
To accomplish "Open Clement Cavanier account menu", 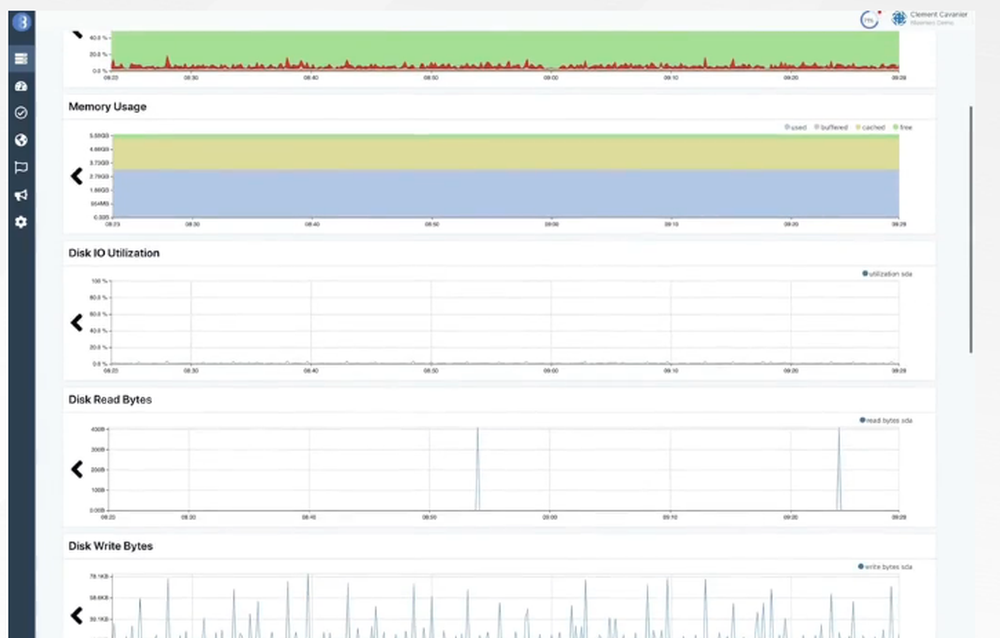I will coord(938,18).
